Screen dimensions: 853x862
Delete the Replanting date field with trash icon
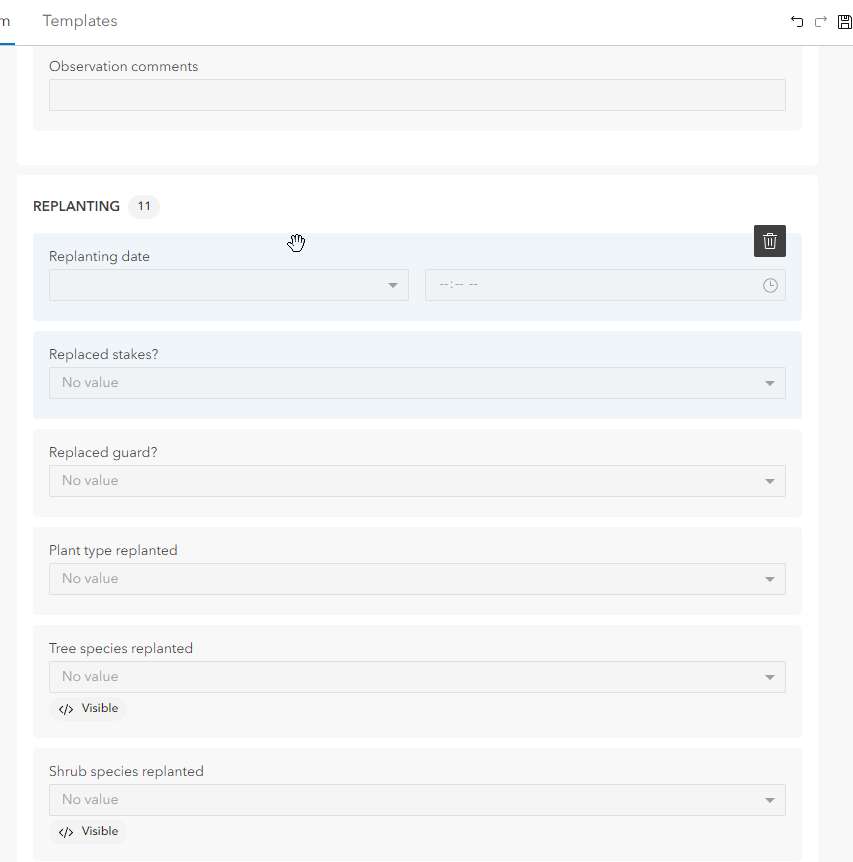(x=770, y=241)
